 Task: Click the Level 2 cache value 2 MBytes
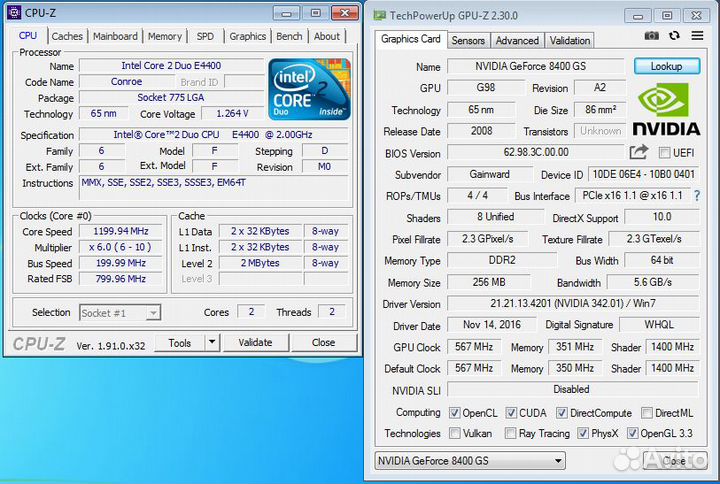[x=260, y=263]
